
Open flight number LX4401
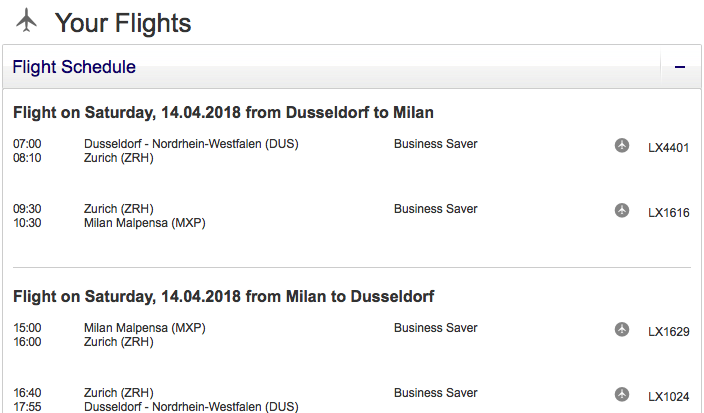[x=668, y=148]
